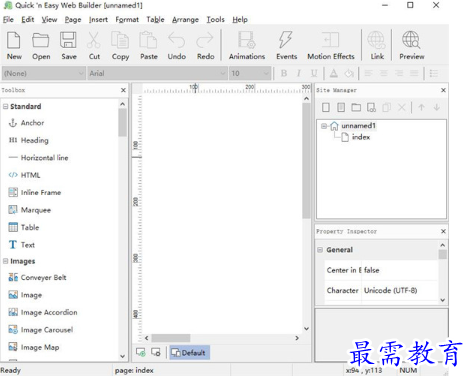Click the Cut scissors icon
Screen dimensions: 471x385
94,46
